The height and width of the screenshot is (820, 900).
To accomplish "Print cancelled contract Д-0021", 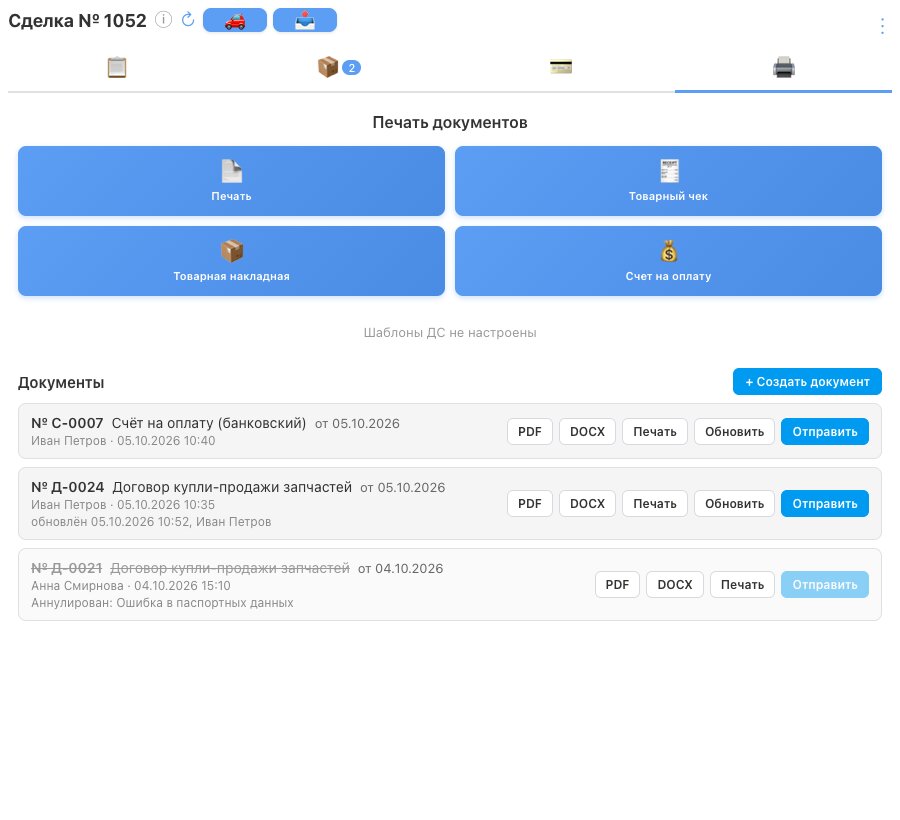I will (742, 585).
